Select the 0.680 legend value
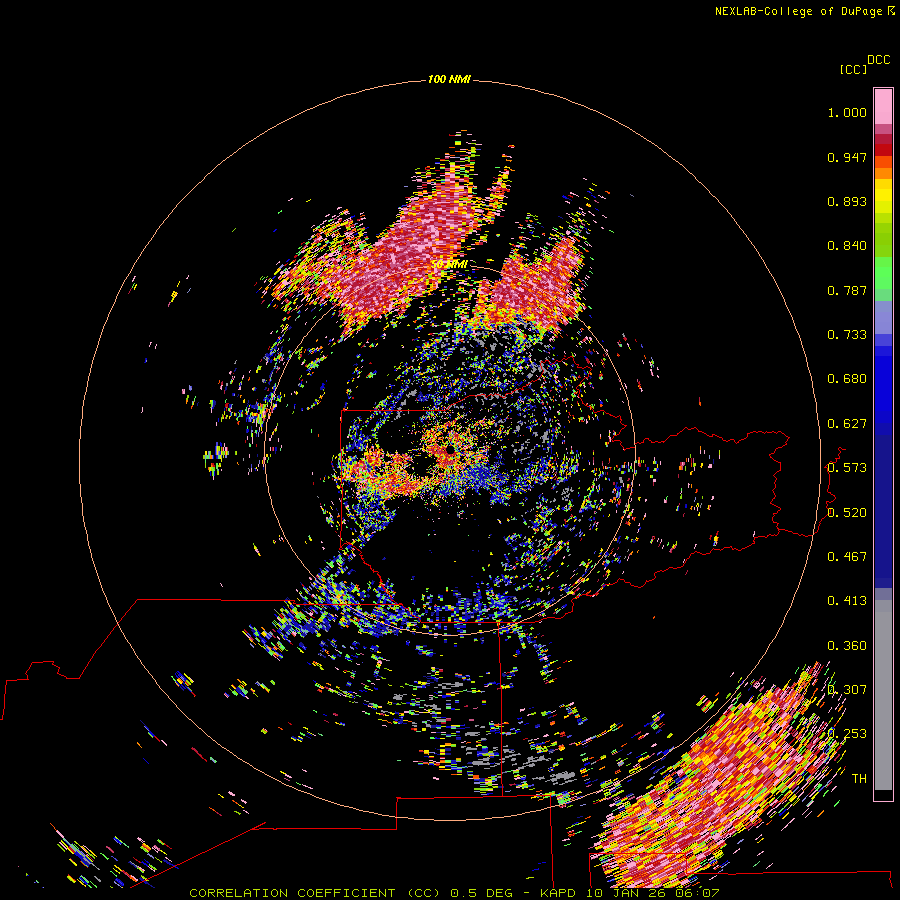900x900 pixels. [x=847, y=379]
